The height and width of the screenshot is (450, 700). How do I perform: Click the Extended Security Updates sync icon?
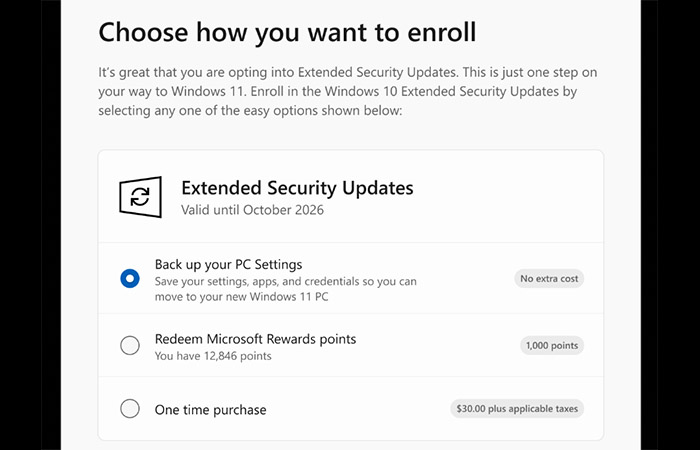pos(140,197)
